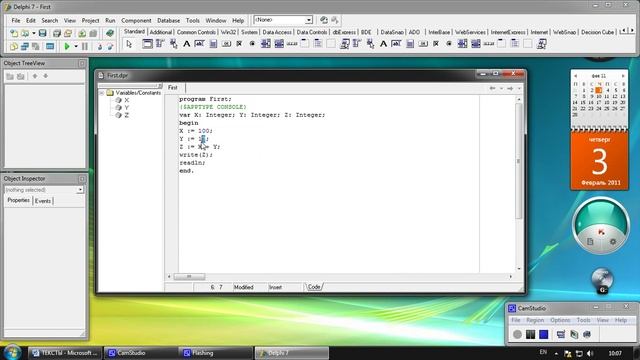Switch to InterBase palette tab

point(439,32)
